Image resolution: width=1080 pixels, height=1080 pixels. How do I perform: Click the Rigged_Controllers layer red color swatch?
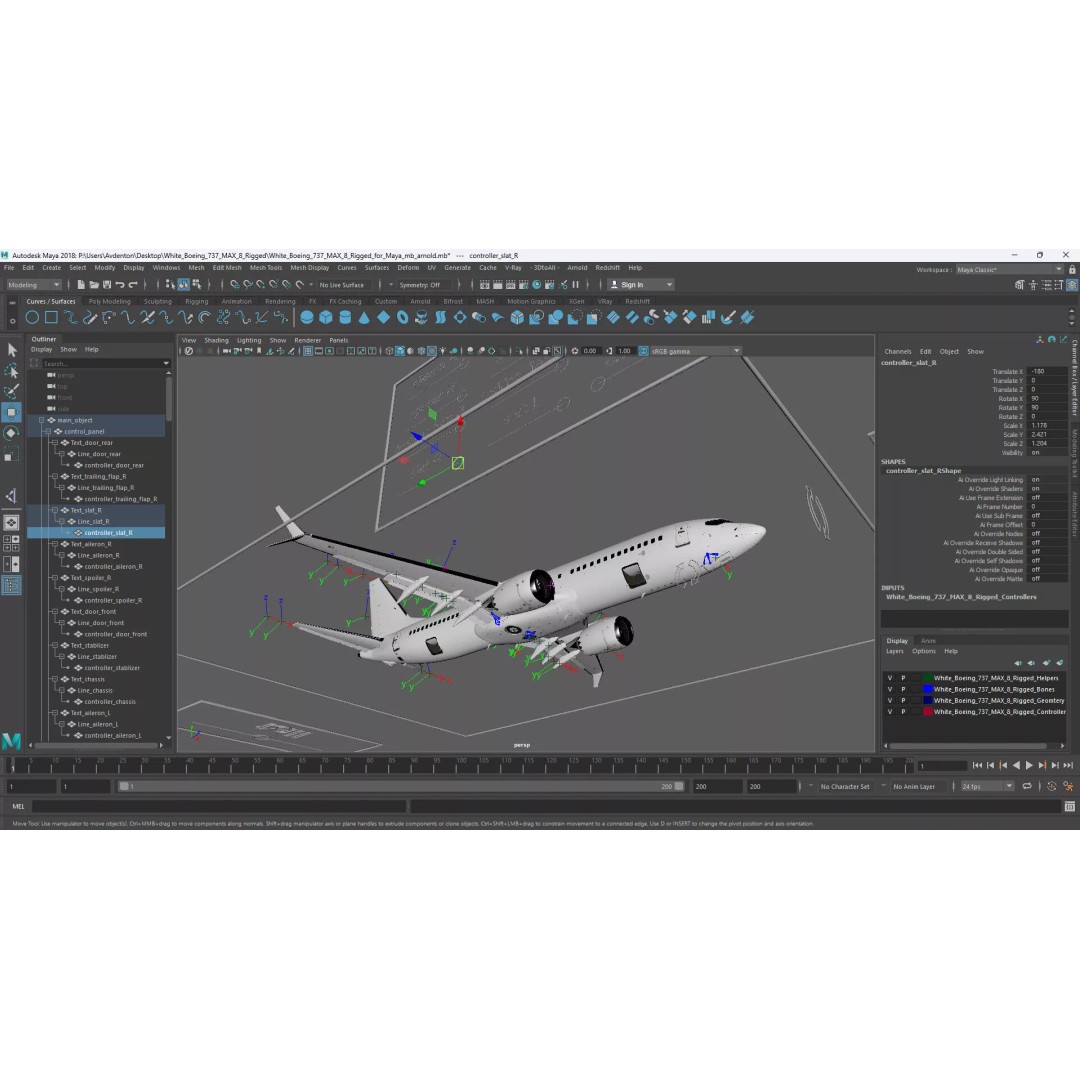click(x=928, y=712)
